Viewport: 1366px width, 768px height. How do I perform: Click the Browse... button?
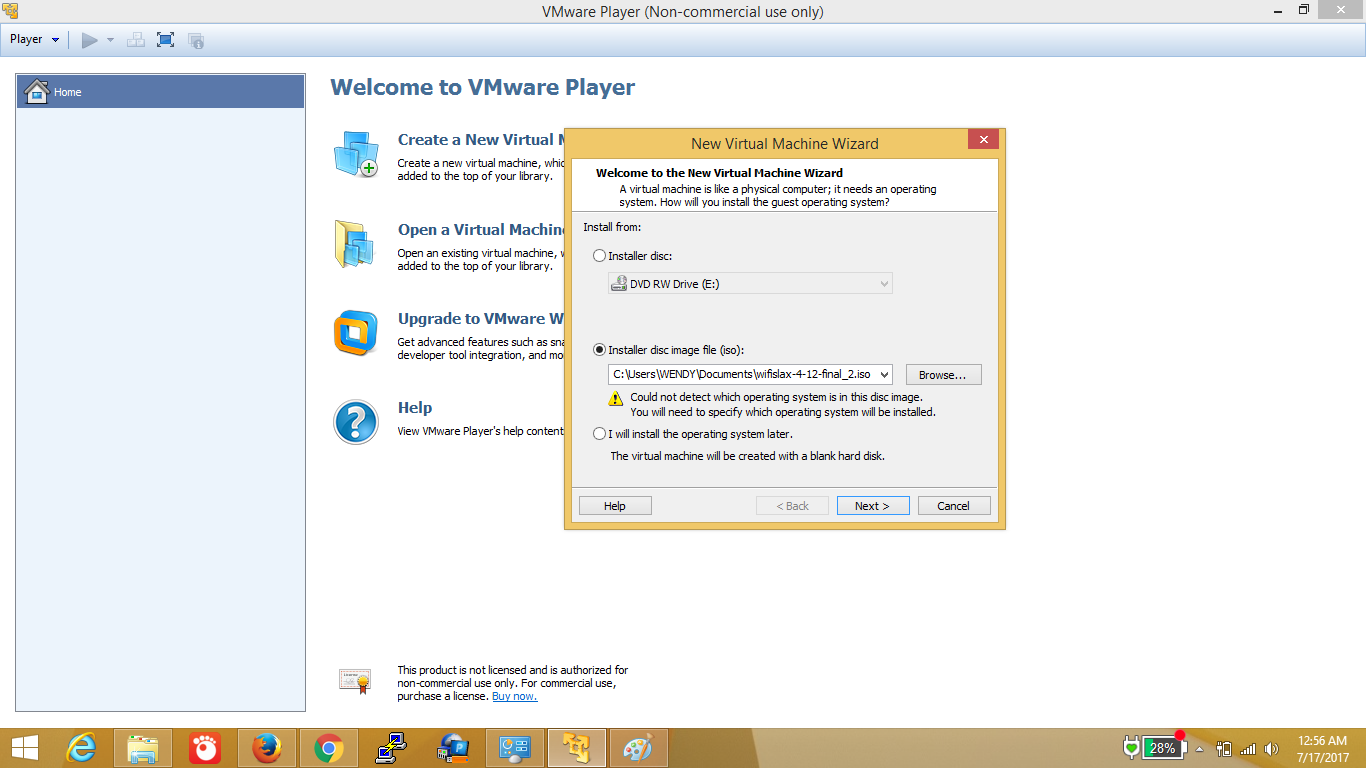tap(943, 375)
